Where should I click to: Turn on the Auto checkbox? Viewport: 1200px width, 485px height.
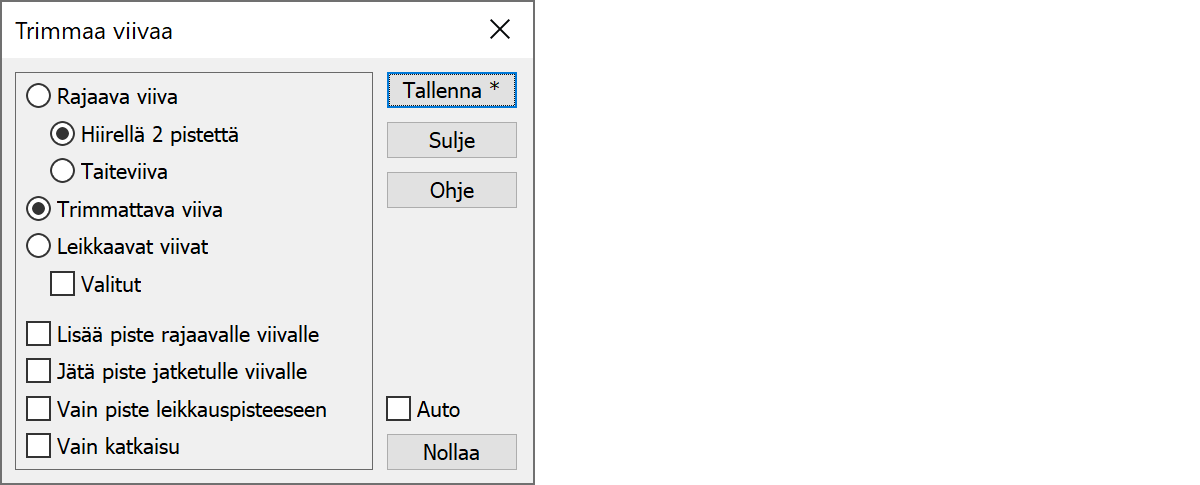[399, 409]
